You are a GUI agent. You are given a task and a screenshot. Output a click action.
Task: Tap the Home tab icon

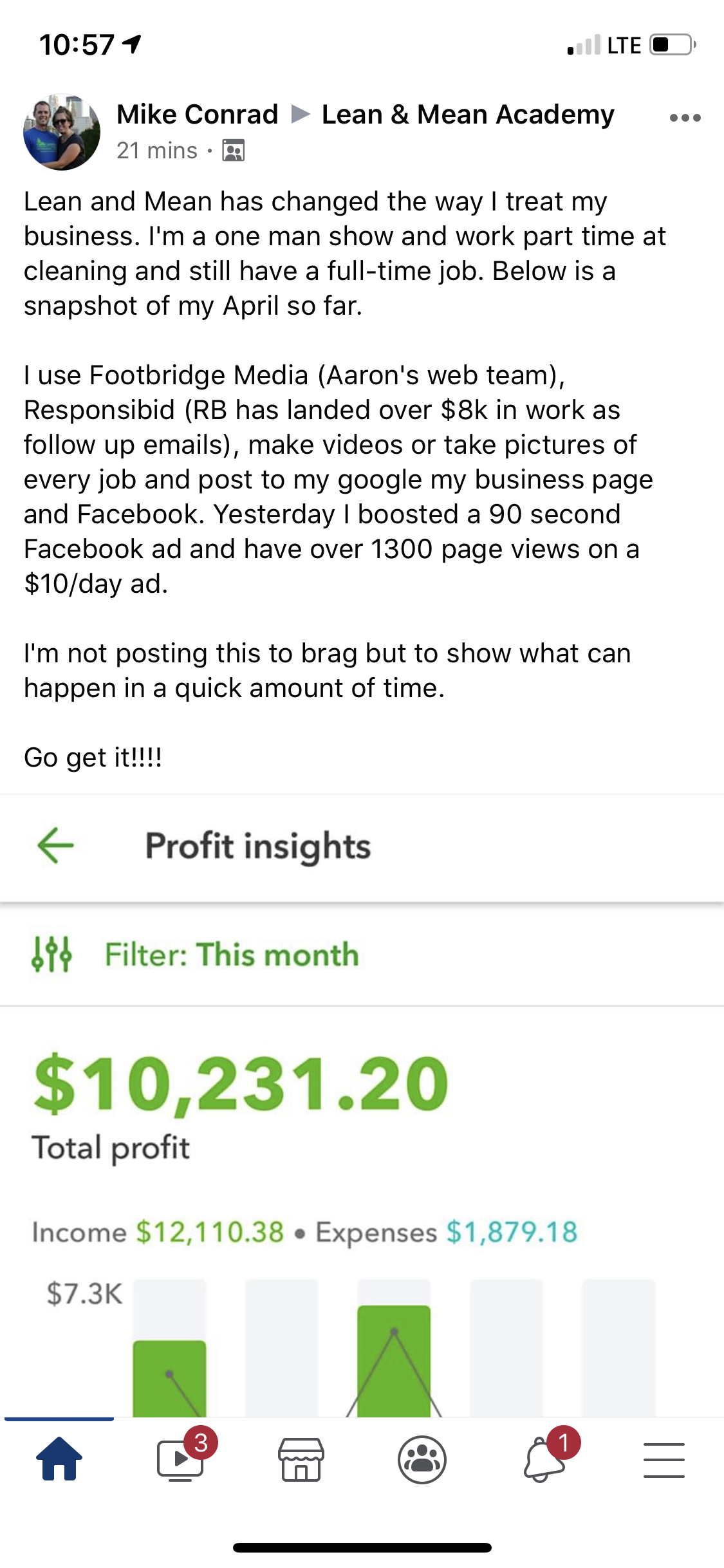pyautogui.click(x=59, y=1459)
